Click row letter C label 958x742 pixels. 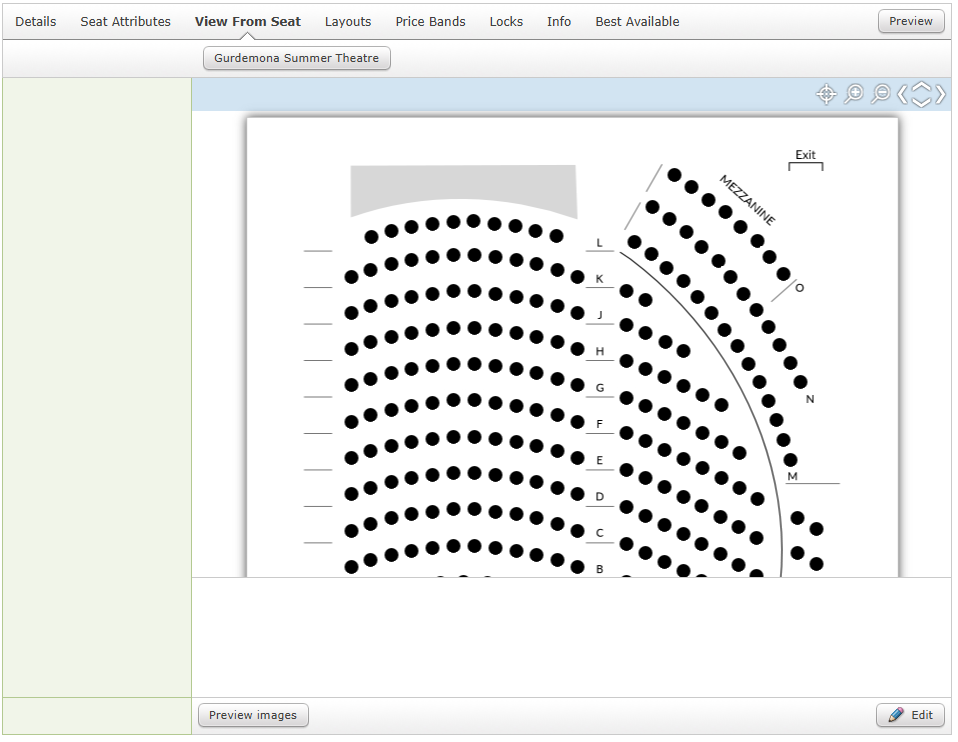(x=599, y=532)
